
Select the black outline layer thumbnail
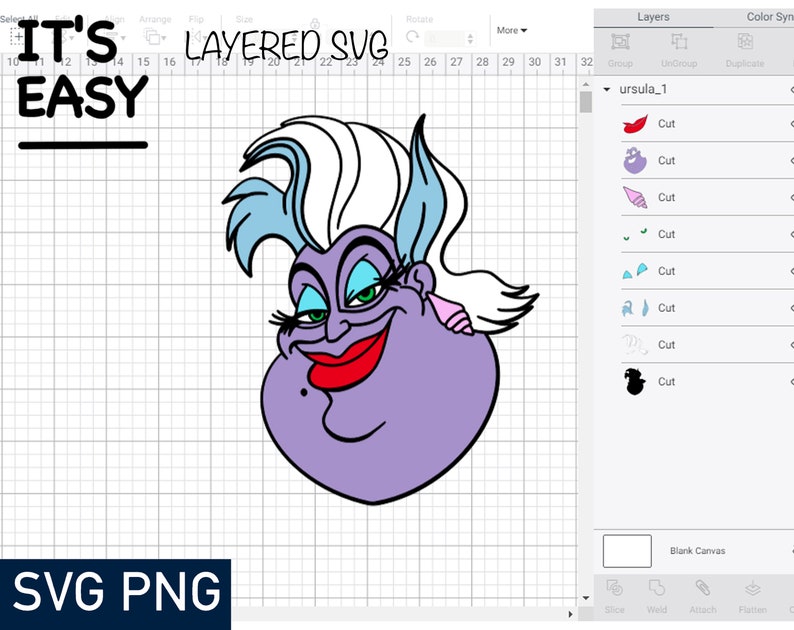635,381
